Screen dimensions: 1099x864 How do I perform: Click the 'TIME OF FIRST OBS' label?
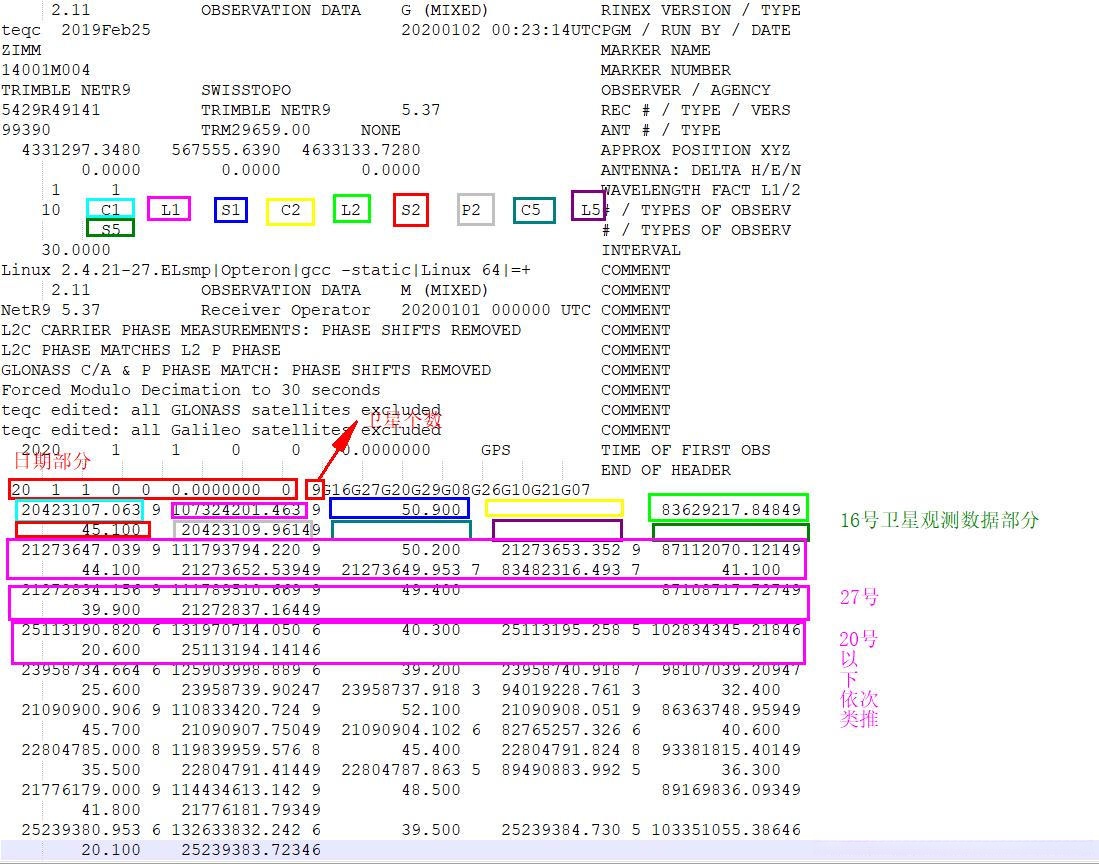point(685,450)
